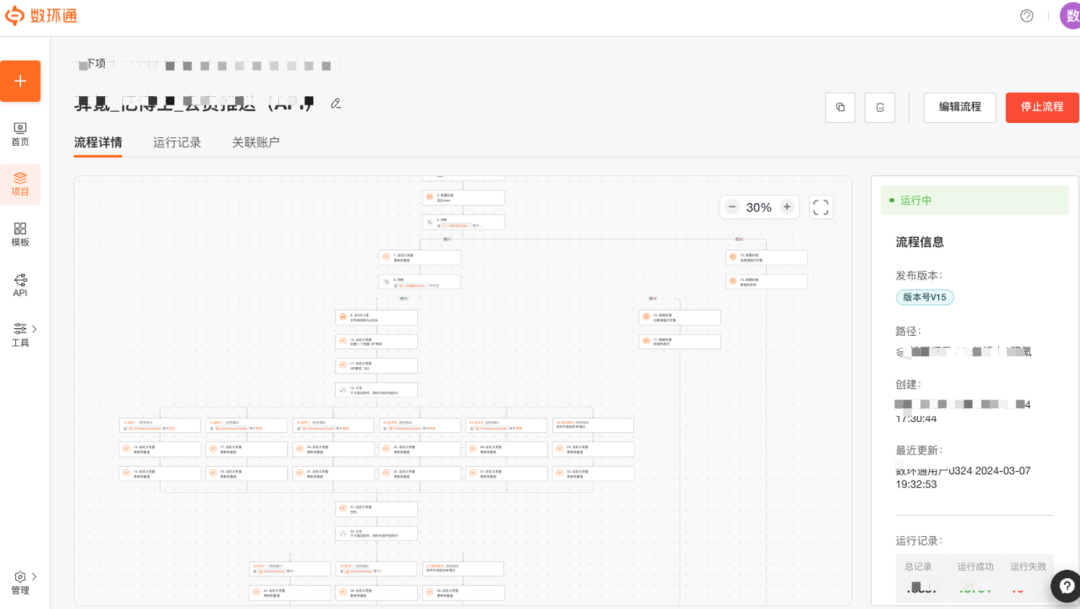This screenshot has width=1080, height=609.
Task: Open the API section in the sidebar
Action: 20,285
